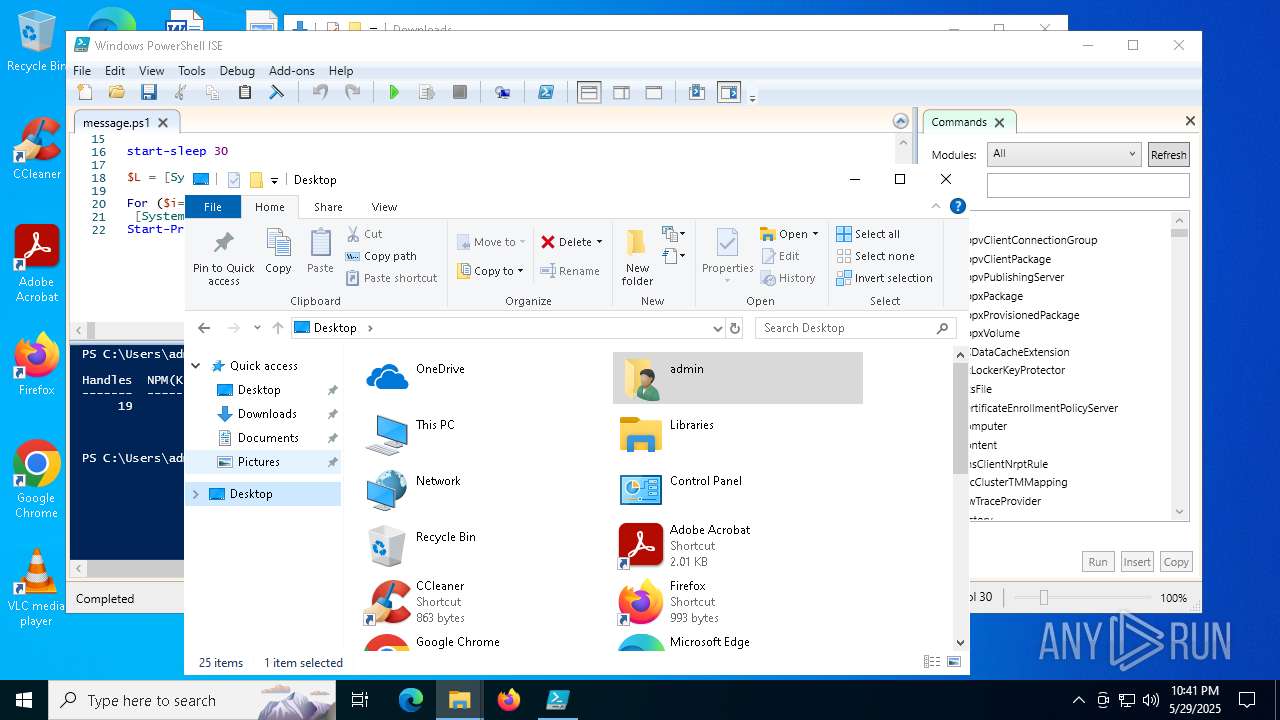Open Customize Quick Access Toolbar dropdown in Explorer
The width and height of the screenshot is (1280, 720).
[x=274, y=181]
